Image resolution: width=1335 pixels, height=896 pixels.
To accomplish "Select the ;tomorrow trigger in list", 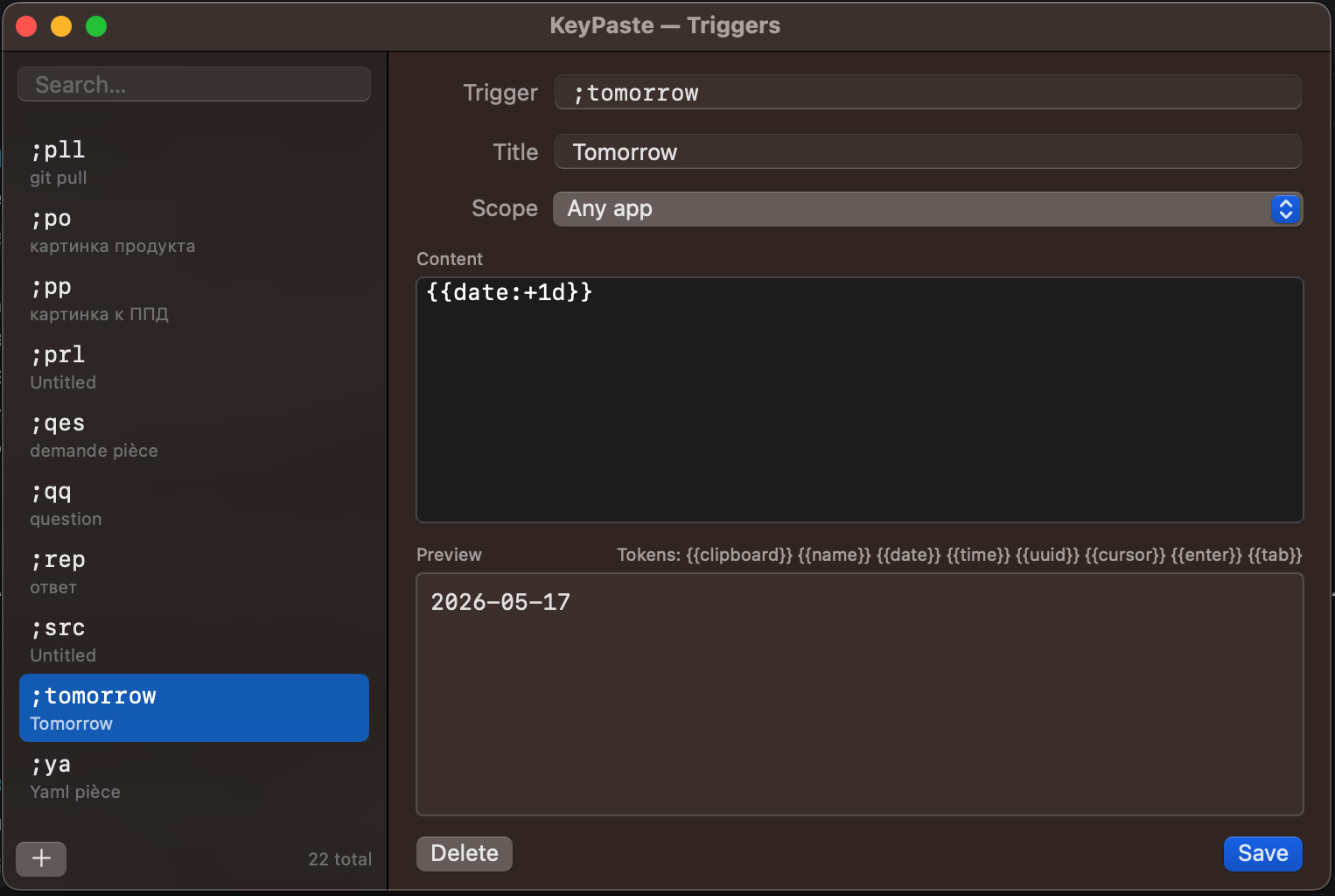I will point(194,708).
